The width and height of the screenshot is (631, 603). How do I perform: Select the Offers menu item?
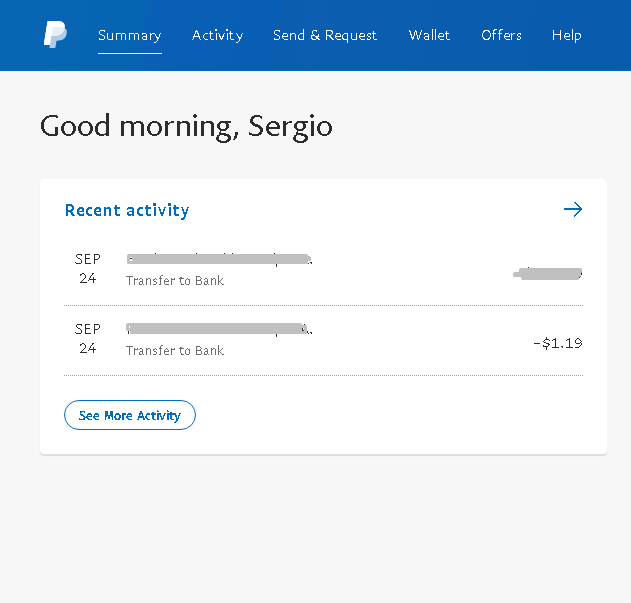pos(501,35)
